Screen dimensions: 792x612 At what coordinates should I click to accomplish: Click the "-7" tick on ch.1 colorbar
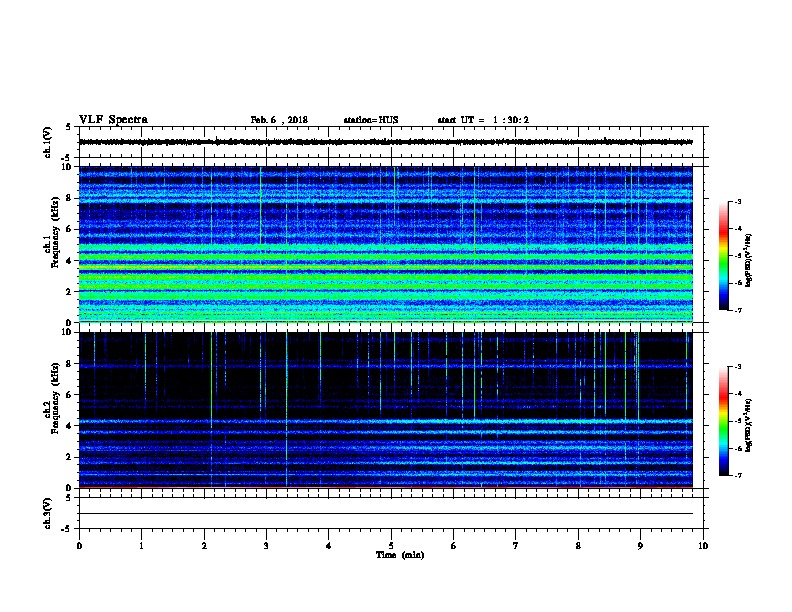pos(737,310)
